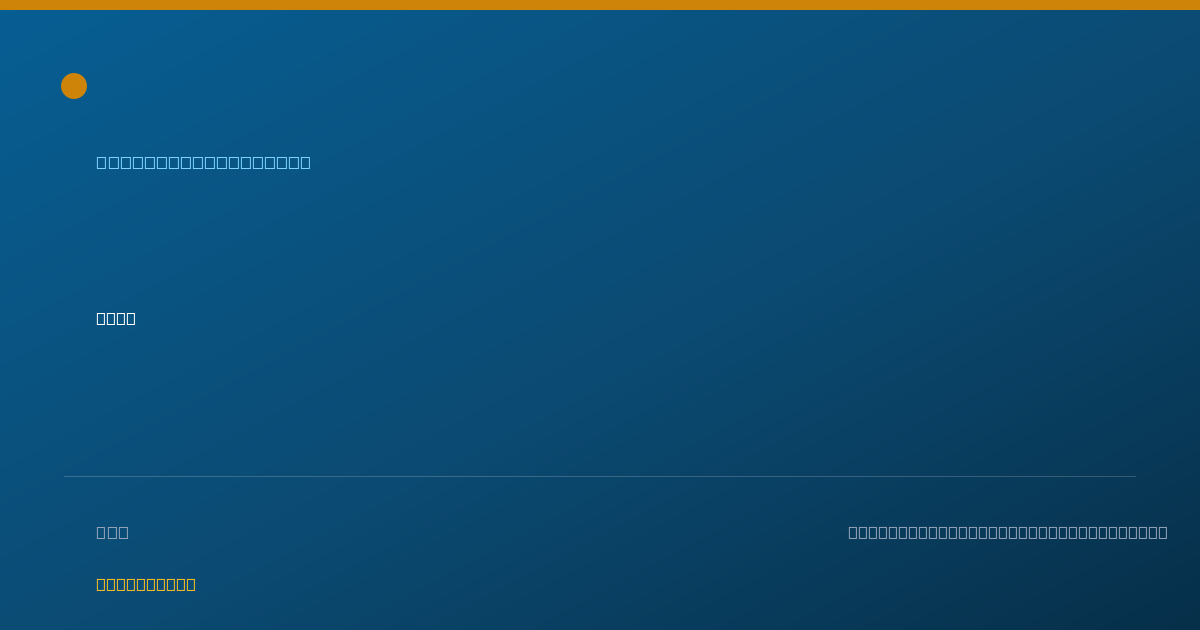The height and width of the screenshot is (630, 1200).
Task: Click the orange bullet marker near the header
Action: tap(74, 86)
